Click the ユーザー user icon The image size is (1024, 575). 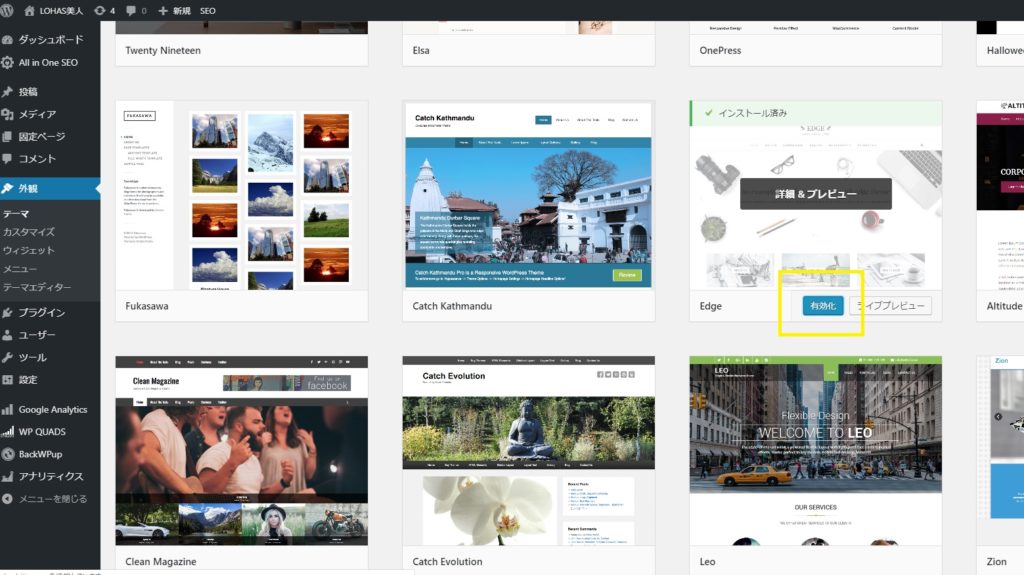pyautogui.click(x=8, y=335)
